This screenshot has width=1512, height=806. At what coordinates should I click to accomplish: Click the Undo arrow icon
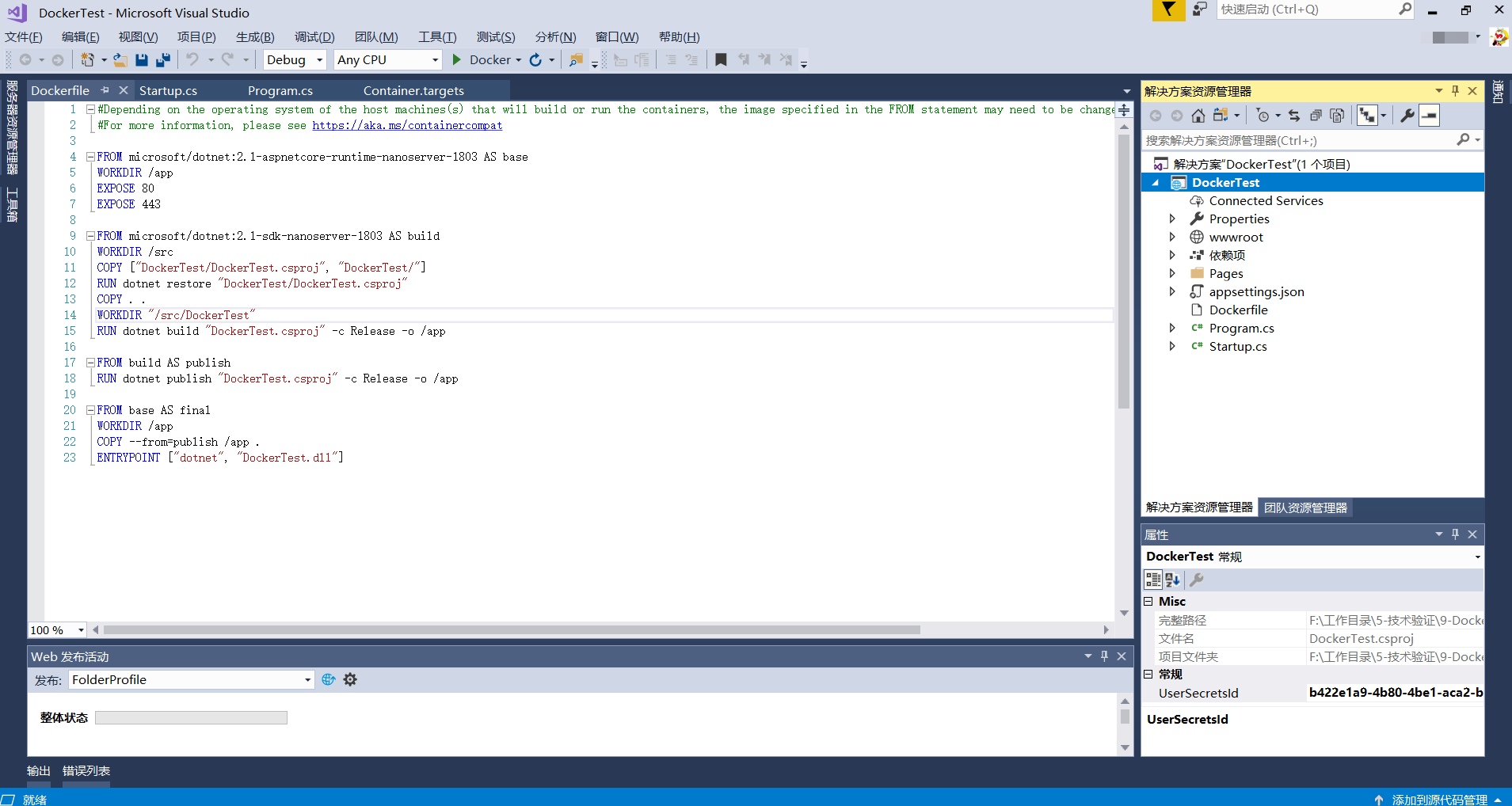192,59
